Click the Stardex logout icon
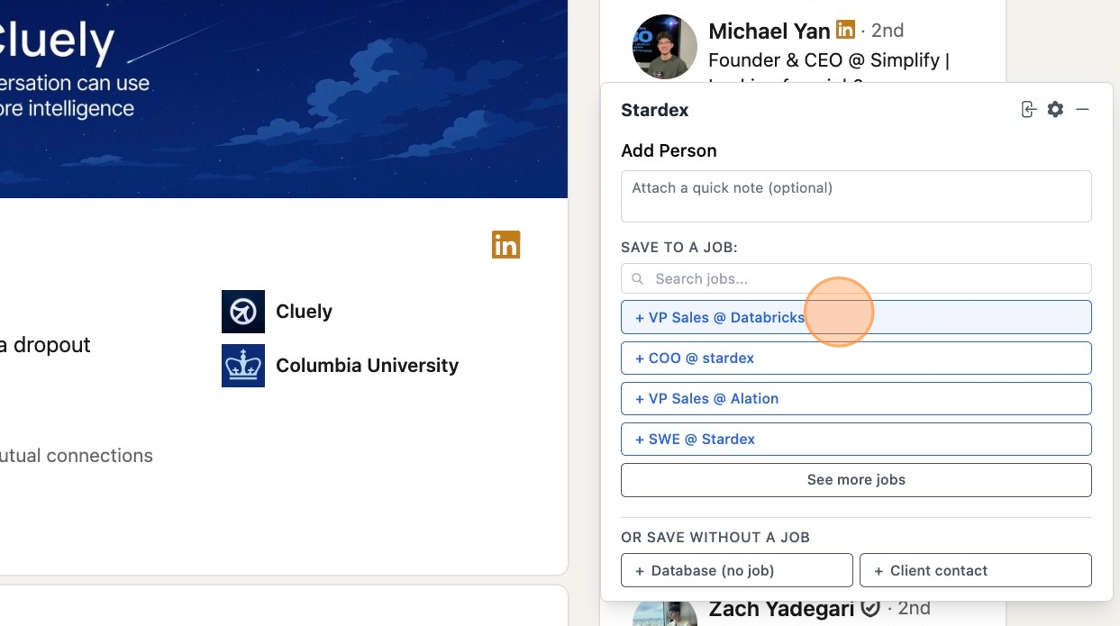This screenshot has width=1120, height=626. click(1028, 110)
